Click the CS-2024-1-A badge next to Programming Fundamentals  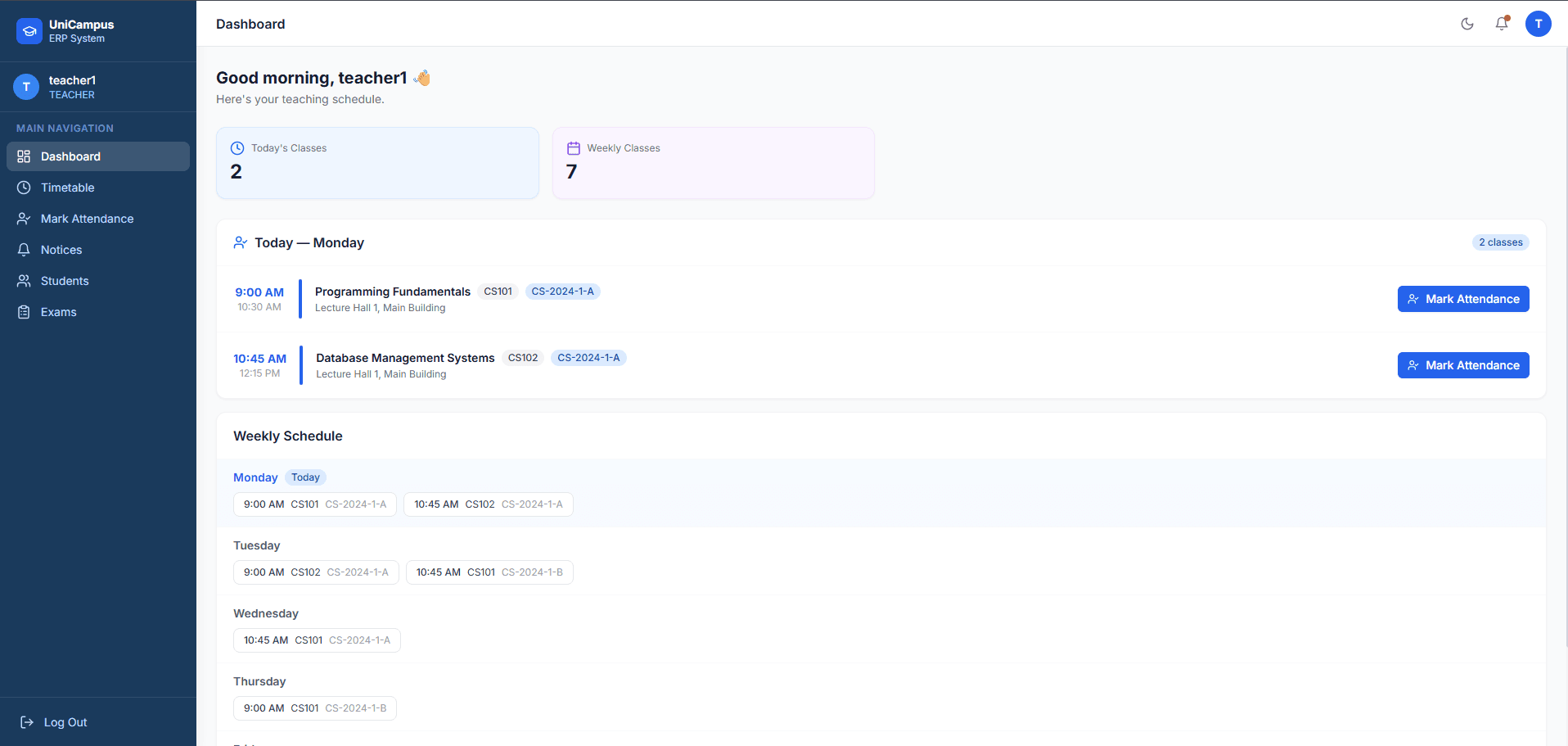(563, 292)
